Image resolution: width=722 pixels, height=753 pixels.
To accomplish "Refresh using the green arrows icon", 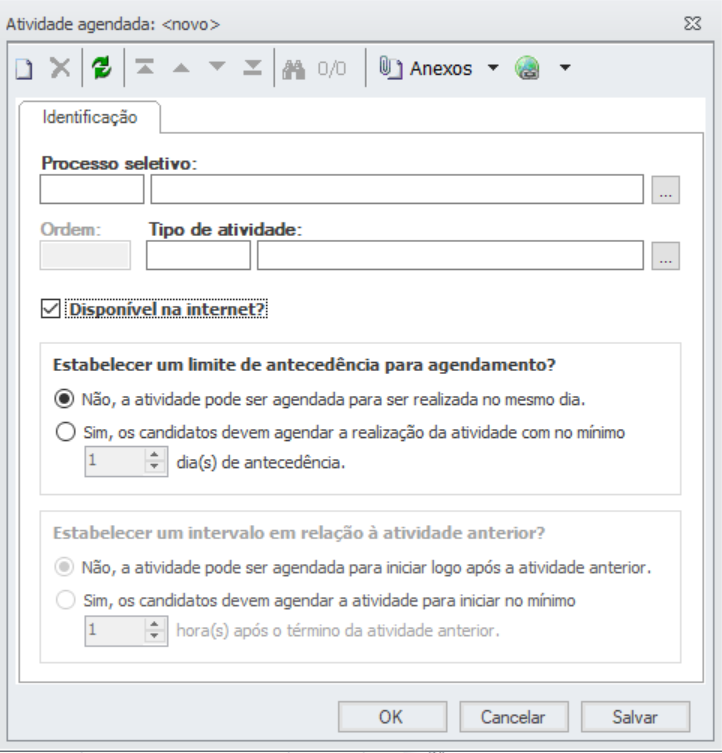I will click(x=102, y=68).
